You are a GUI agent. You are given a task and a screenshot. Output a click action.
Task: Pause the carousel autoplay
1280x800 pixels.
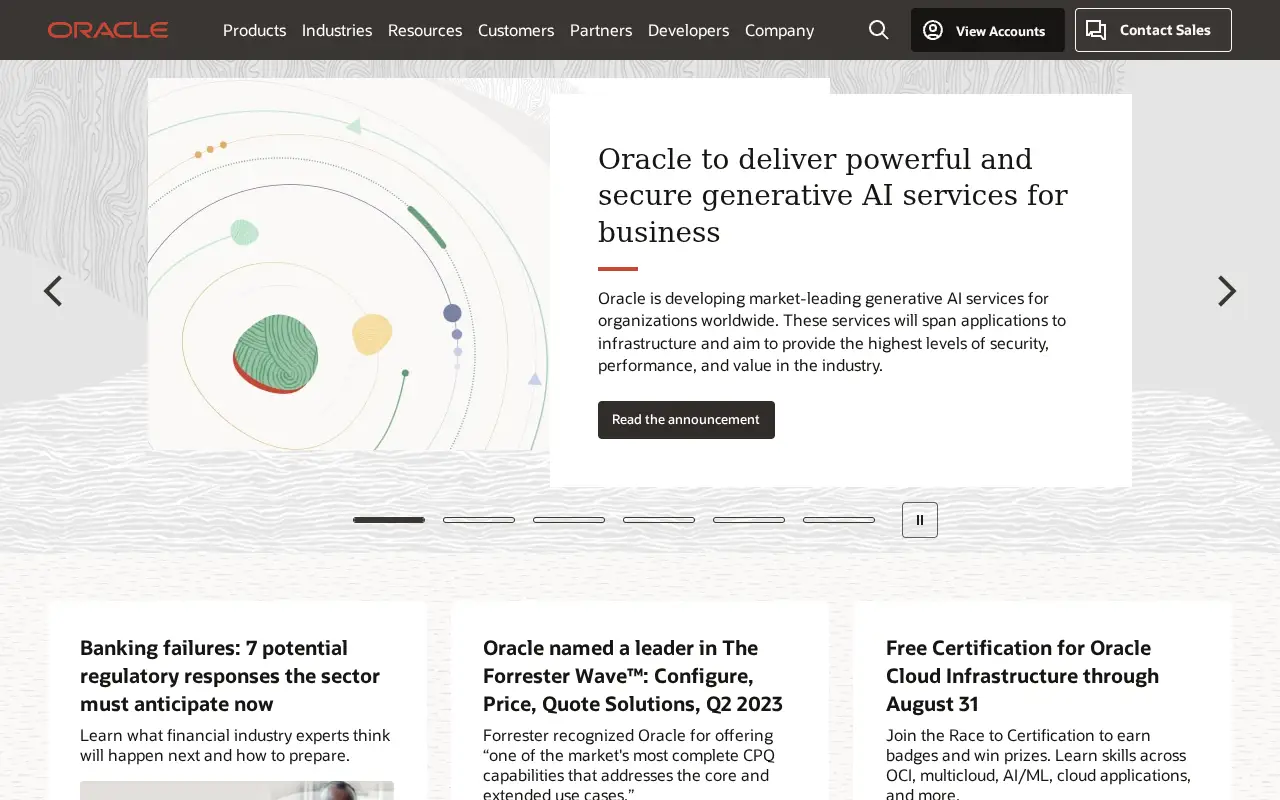pos(920,520)
